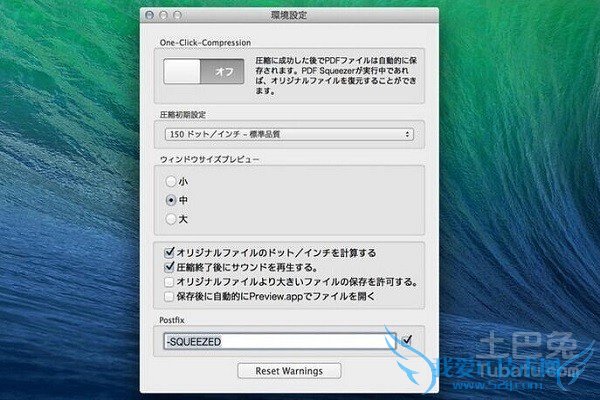Uncheck オリジナルファイルのドット/インチを計算する checkbox

coord(169,253)
